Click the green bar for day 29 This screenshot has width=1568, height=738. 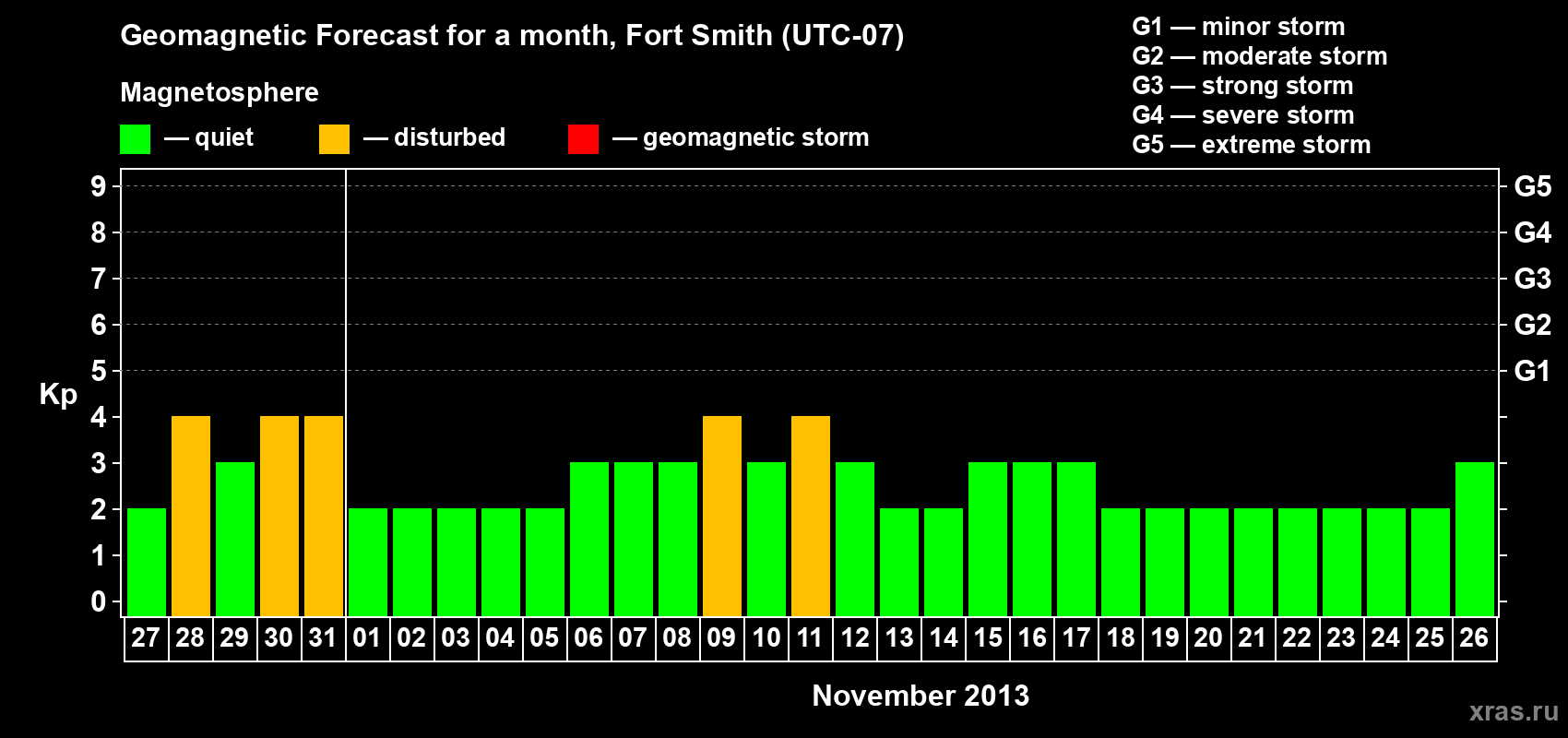pos(235,539)
